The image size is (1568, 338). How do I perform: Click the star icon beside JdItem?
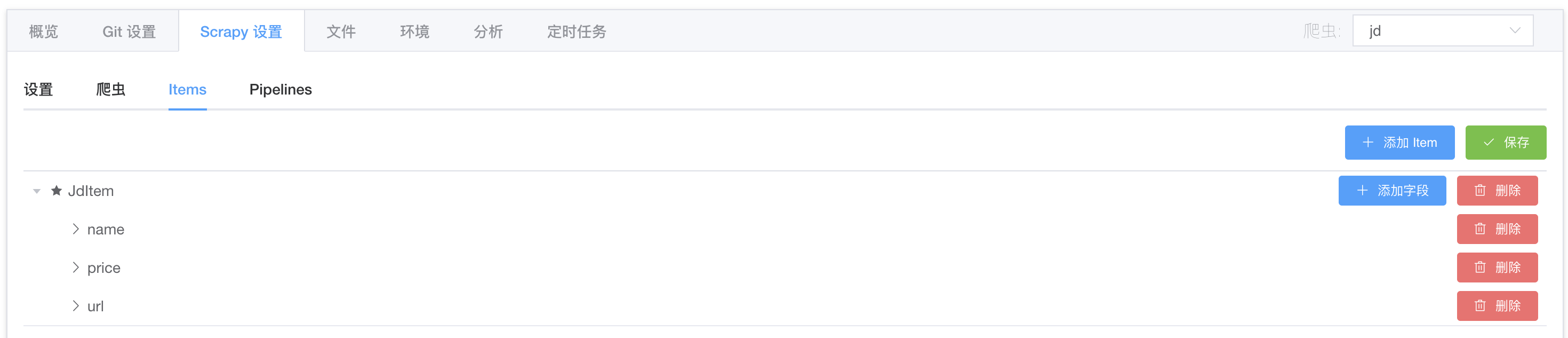[57, 191]
